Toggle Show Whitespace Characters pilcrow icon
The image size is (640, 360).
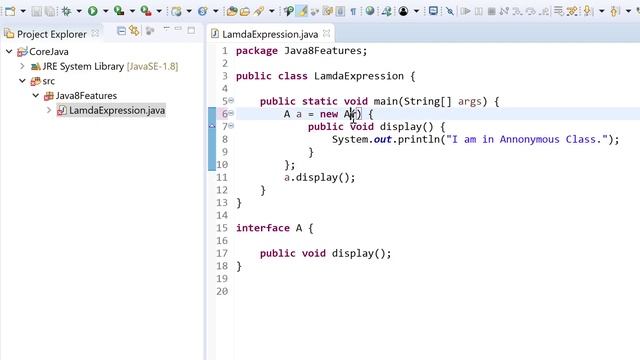[353, 11]
